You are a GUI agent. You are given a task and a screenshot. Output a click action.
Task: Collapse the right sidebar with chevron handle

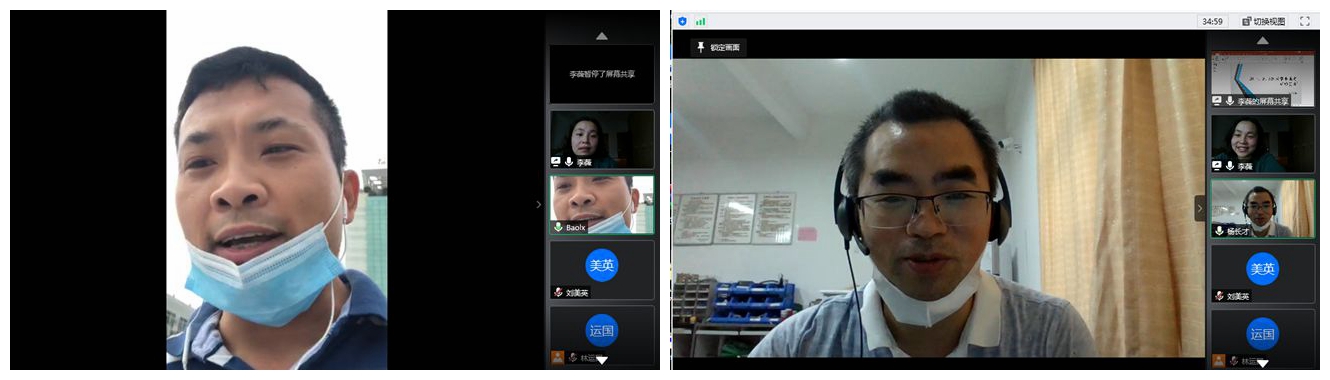click(1200, 208)
